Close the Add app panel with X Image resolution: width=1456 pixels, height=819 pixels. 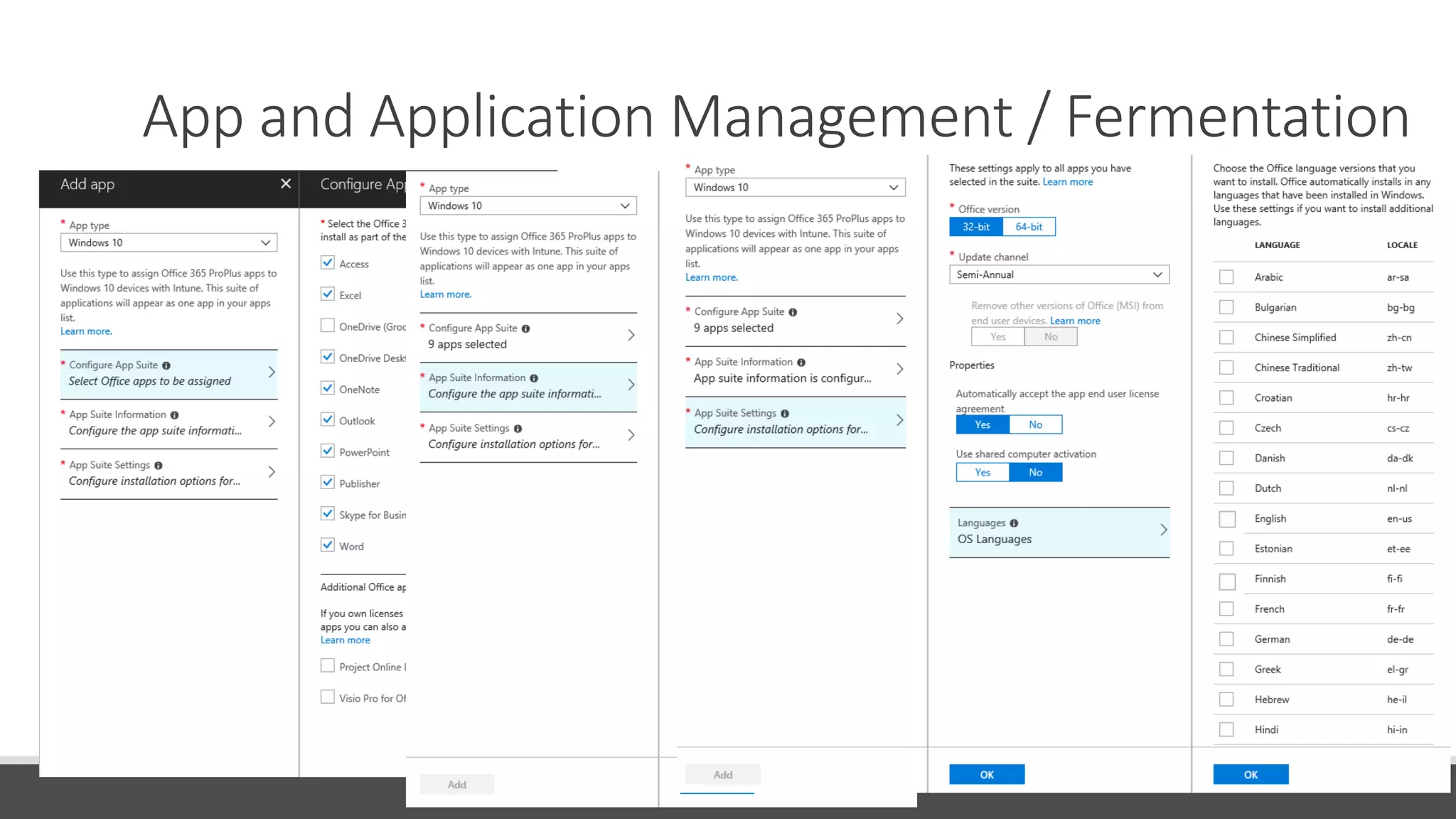286,183
